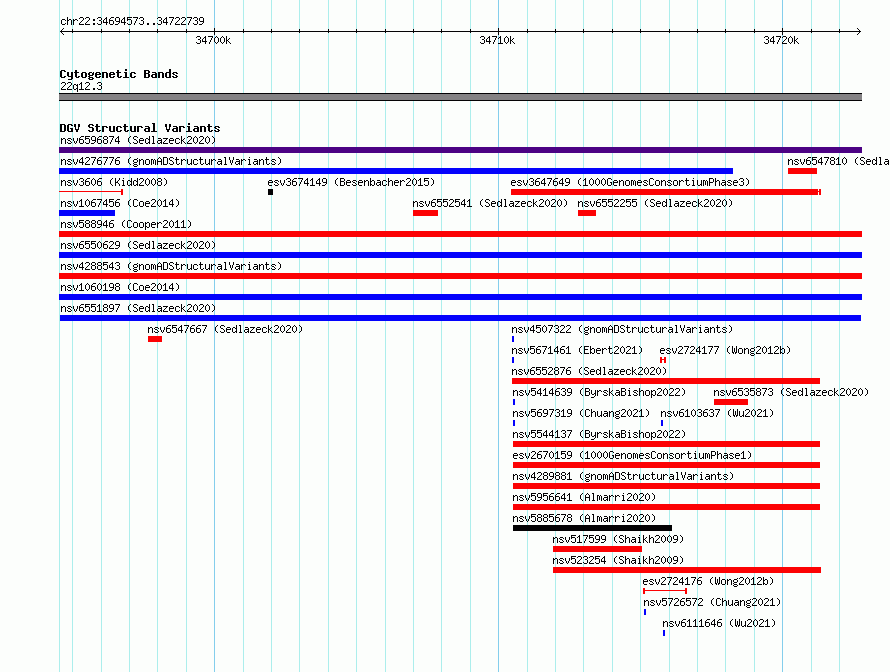Click the red esv2724177 variant marker
The image size is (890, 672).
point(663,360)
